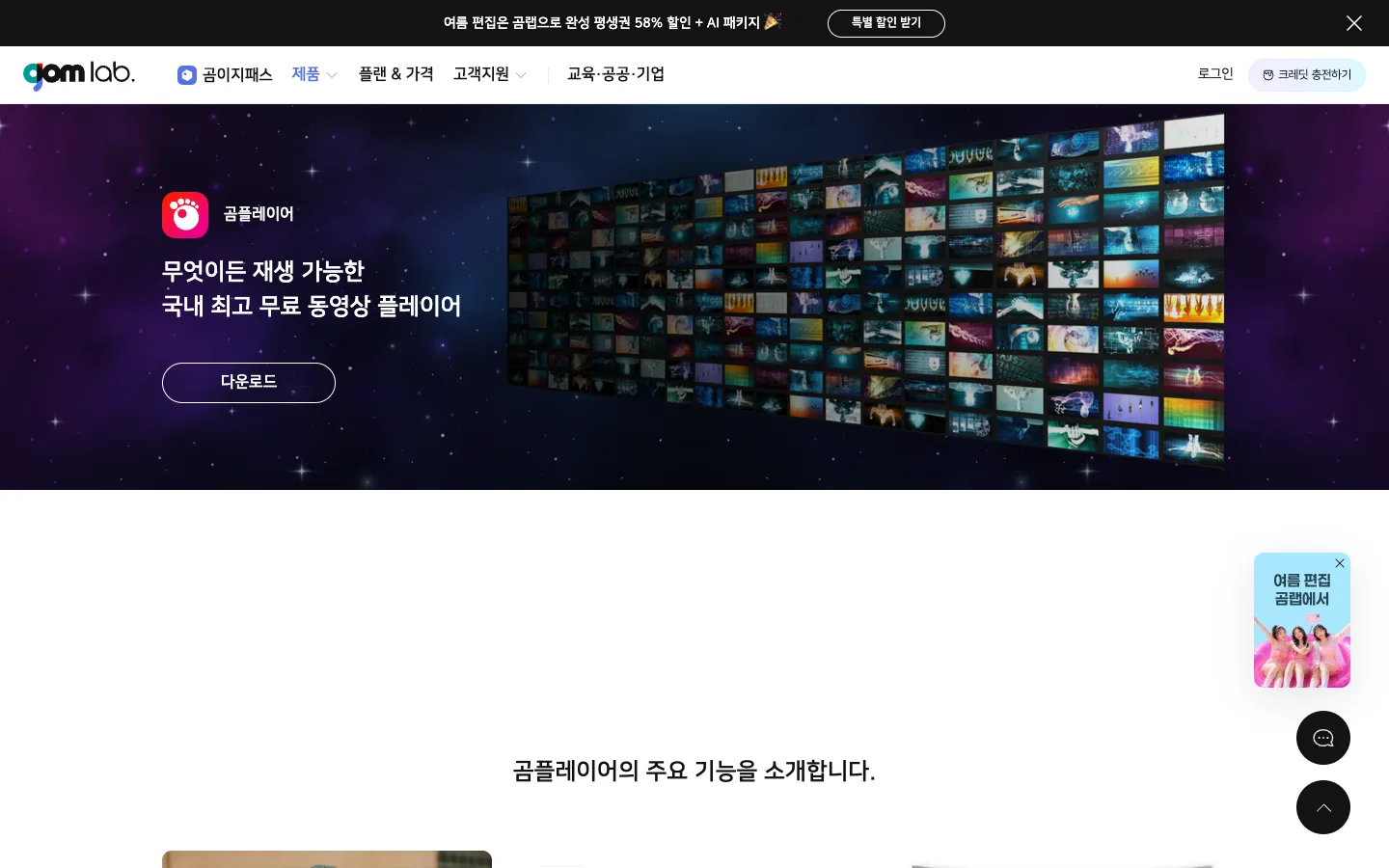Click the party popper banner text
This screenshot has height=868, width=1389.
pos(612,22)
